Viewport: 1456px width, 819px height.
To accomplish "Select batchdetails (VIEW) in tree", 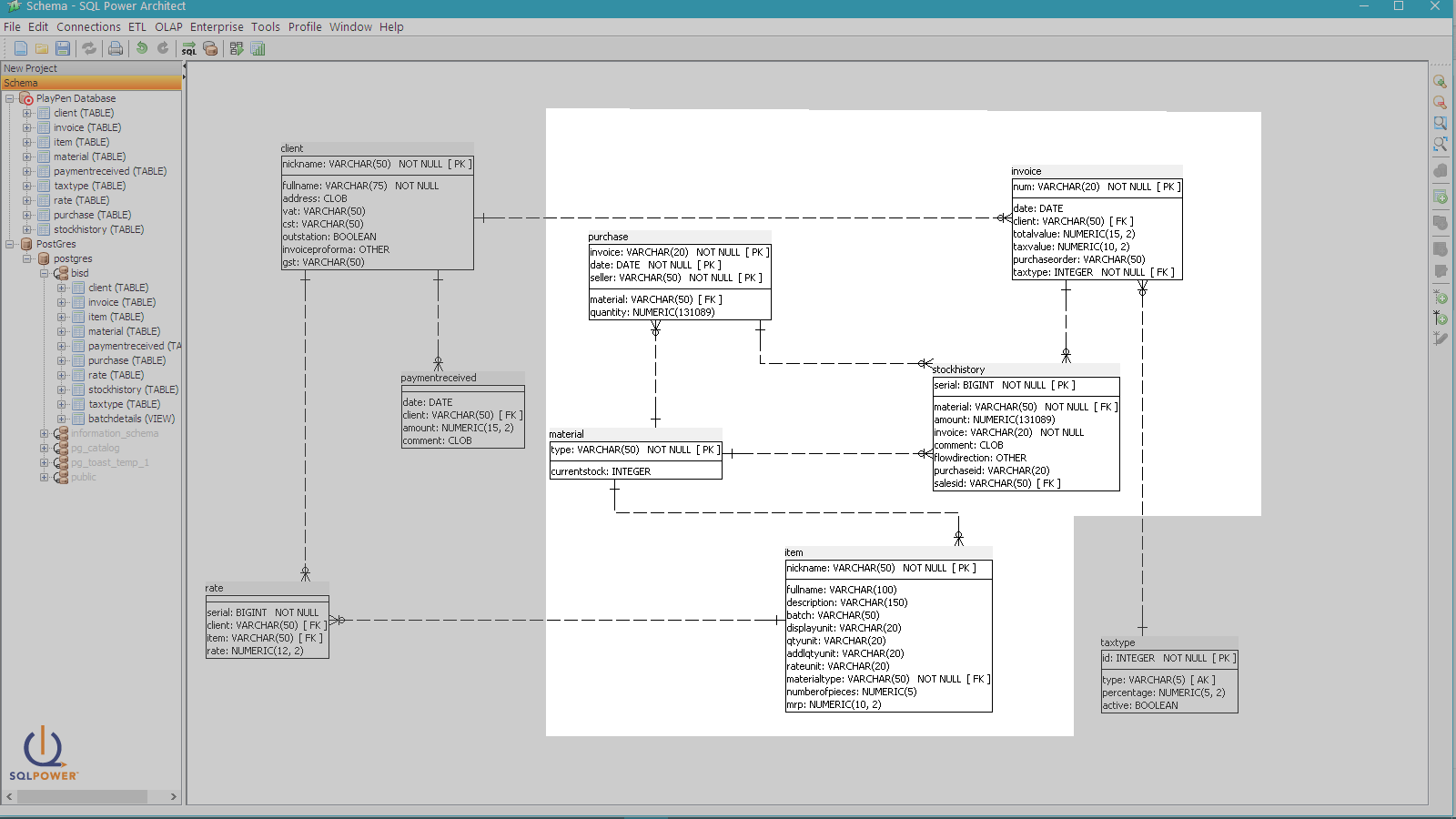I will (131, 419).
